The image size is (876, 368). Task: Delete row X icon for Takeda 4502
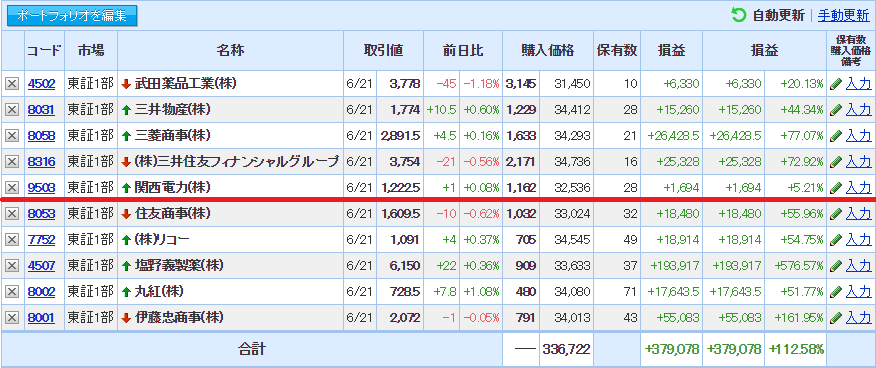(x=12, y=84)
